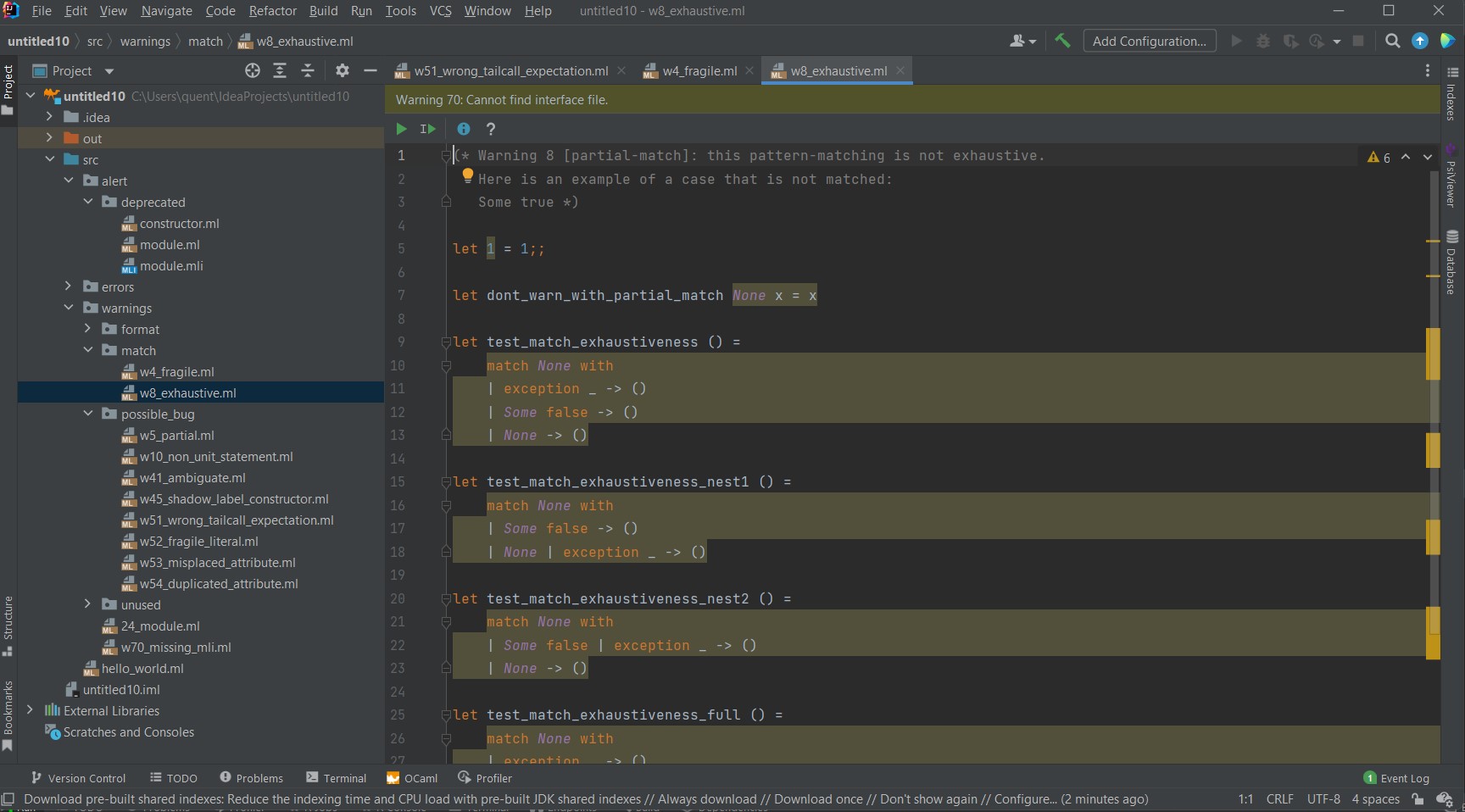Run the file via the green gutter arrow
Image resolution: width=1465 pixels, height=812 pixels.
click(x=401, y=129)
